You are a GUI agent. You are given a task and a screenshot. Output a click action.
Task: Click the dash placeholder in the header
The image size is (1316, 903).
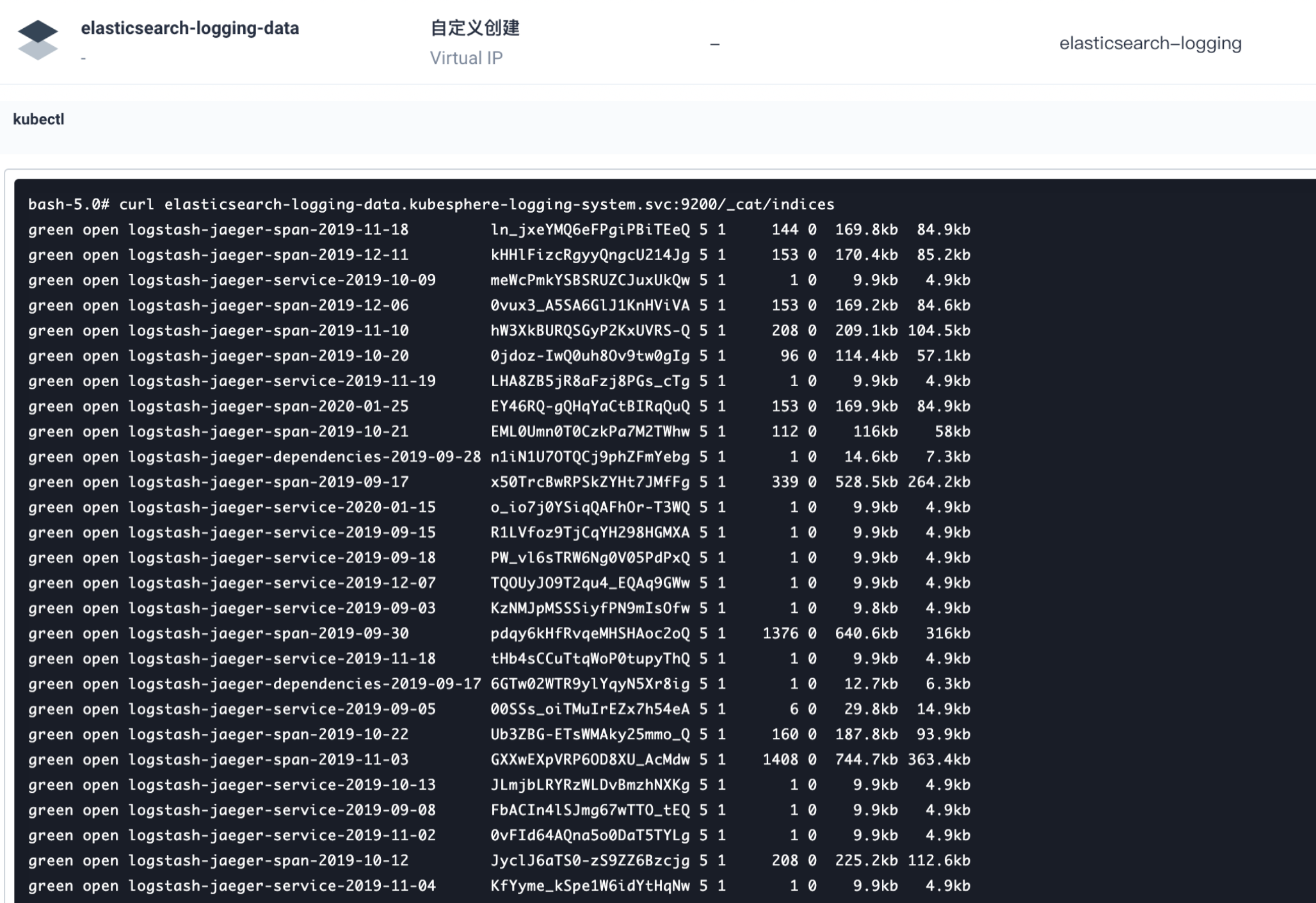click(715, 44)
